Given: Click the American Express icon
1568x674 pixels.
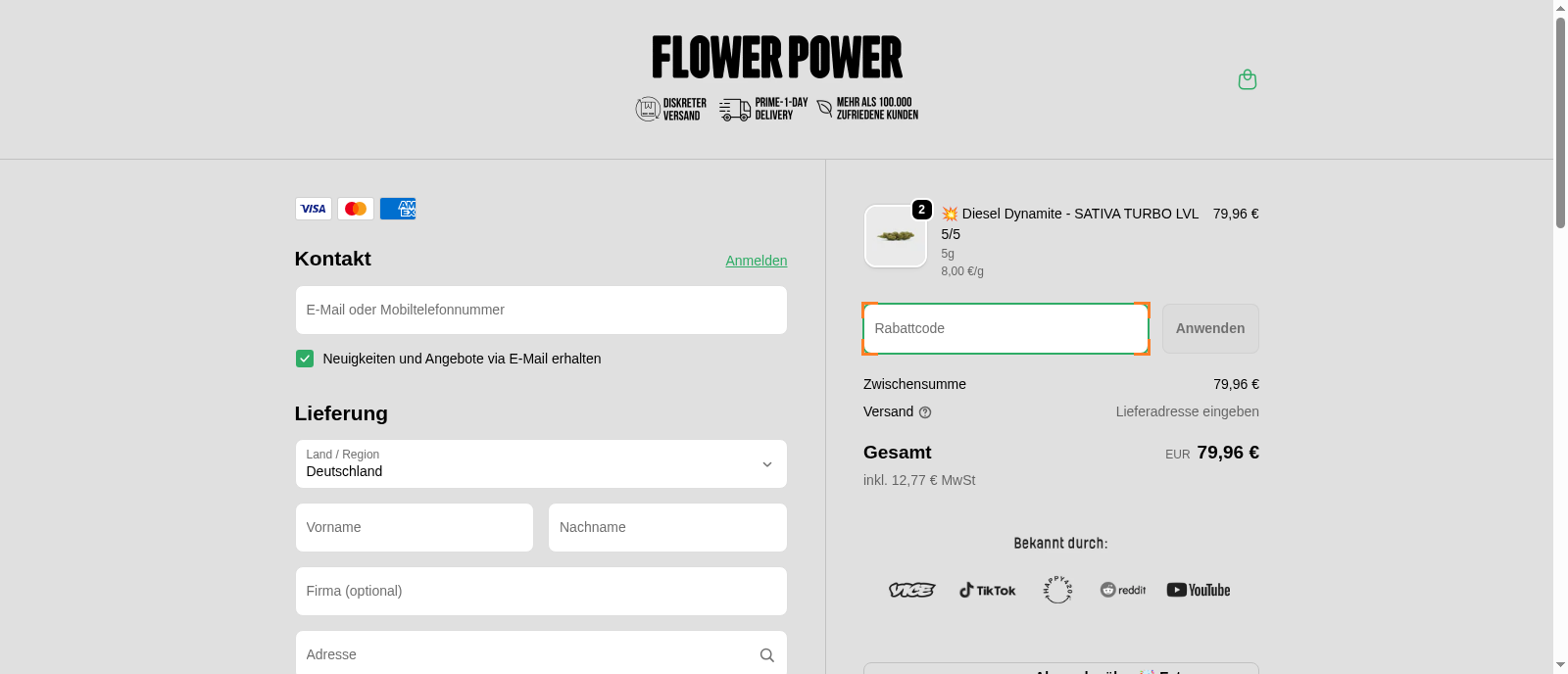Looking at the screenshot, I should point(398,209).
